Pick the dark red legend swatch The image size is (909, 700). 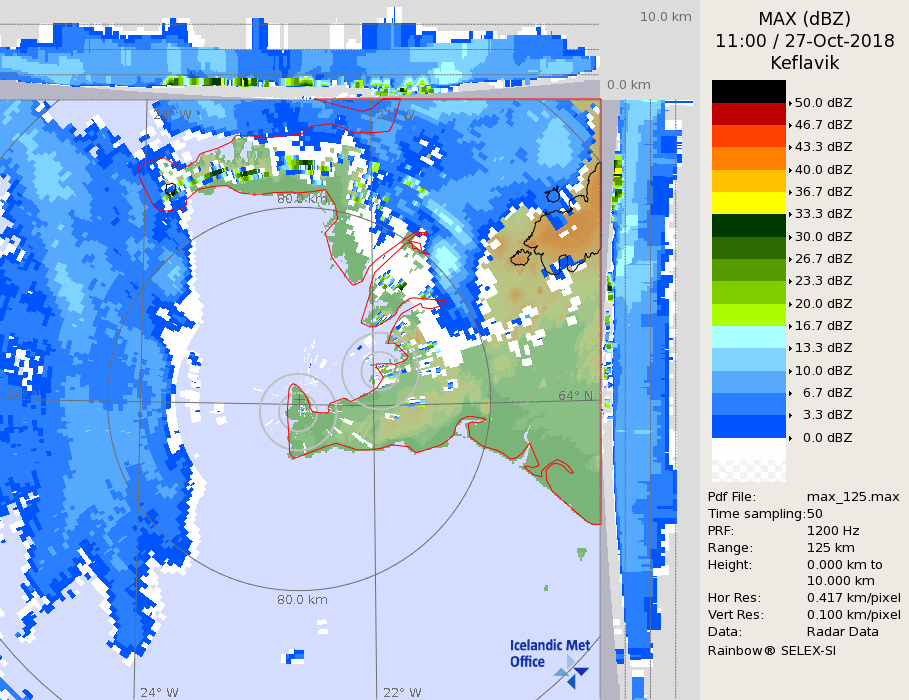(748, 114)
